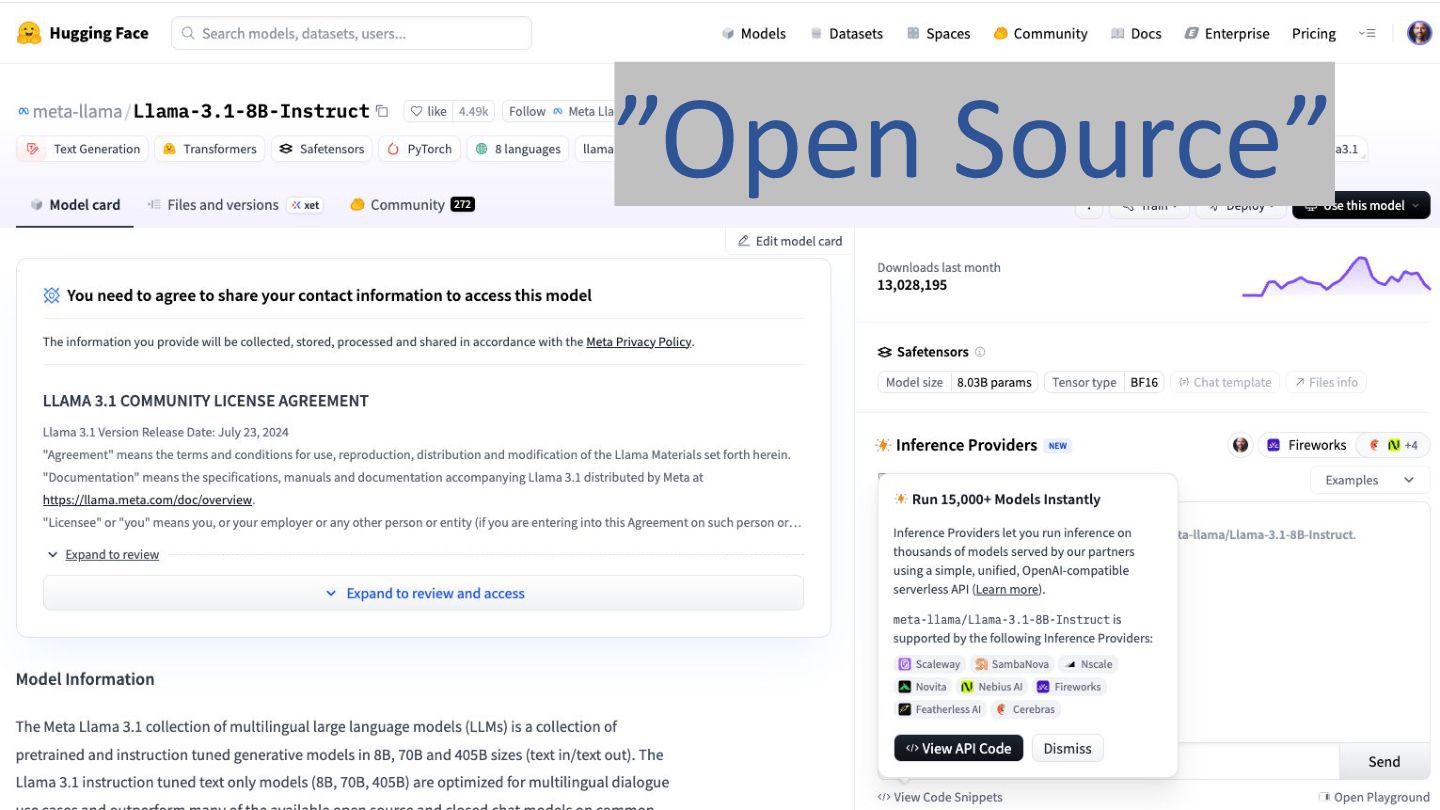Click the Hugging Face logo
Viewport: 1440px width, 810px height.
tap(82, 33)
